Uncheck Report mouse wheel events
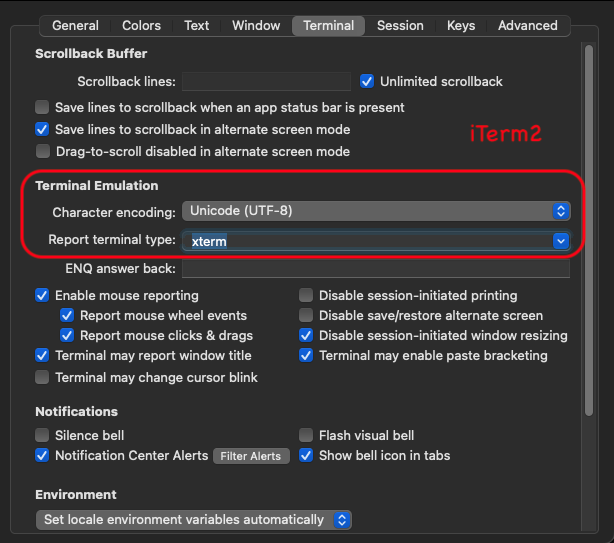Image resolution: width=614 pixels, height=543 pixels. [x=67, y=315]
